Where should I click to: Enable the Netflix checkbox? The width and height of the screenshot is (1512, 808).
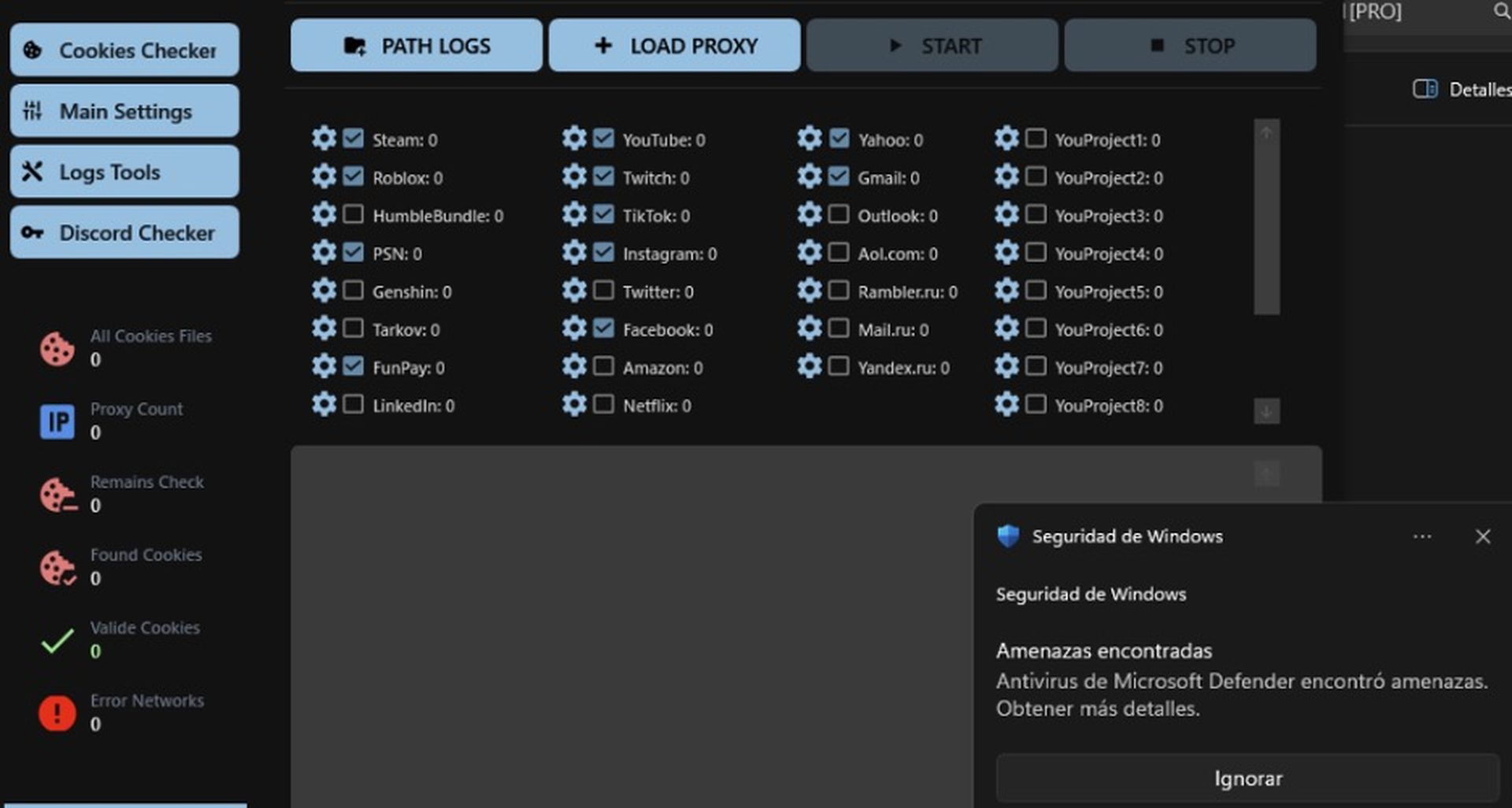coord(604,404)
